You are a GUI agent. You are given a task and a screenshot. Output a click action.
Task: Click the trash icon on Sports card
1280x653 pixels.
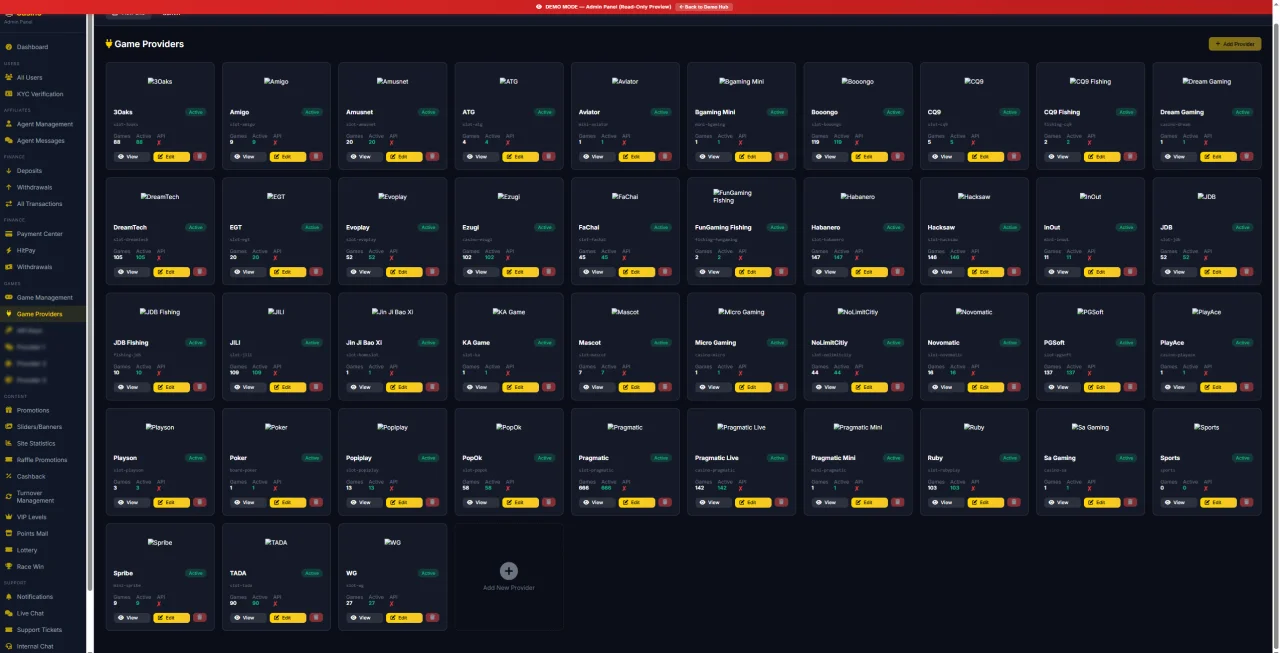[x=1247, y=502]
